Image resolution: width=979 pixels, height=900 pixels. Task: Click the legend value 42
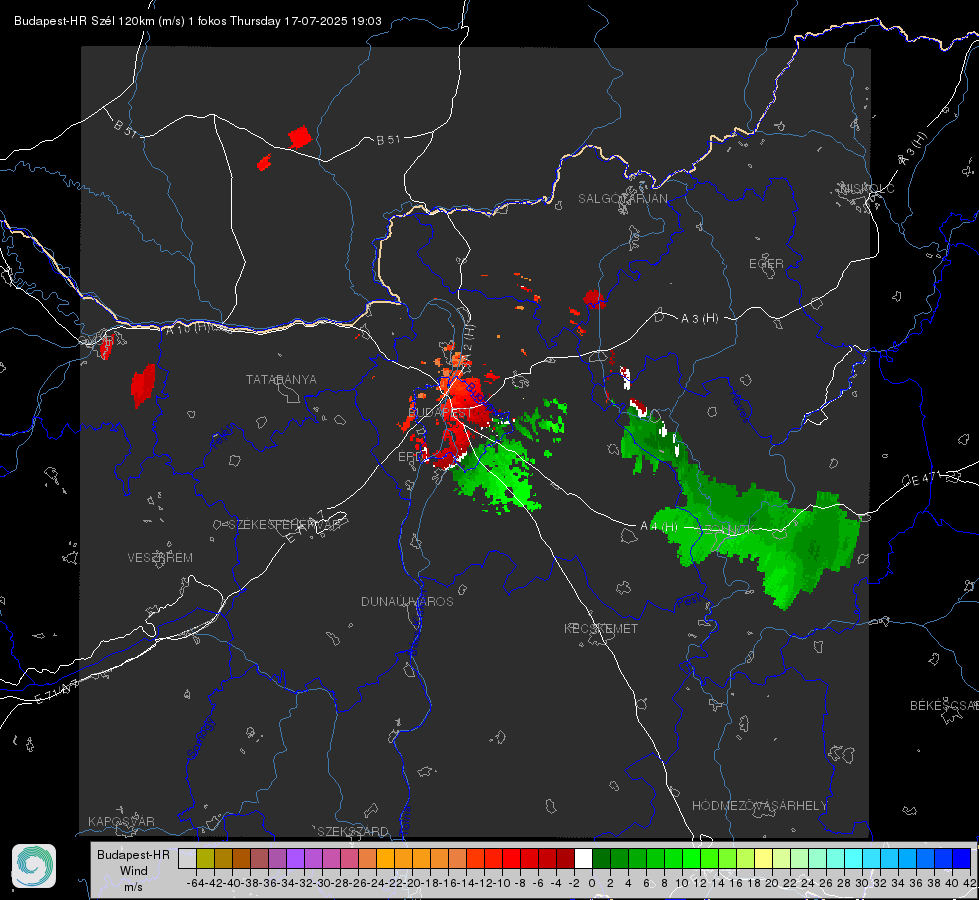pos(970,883)
